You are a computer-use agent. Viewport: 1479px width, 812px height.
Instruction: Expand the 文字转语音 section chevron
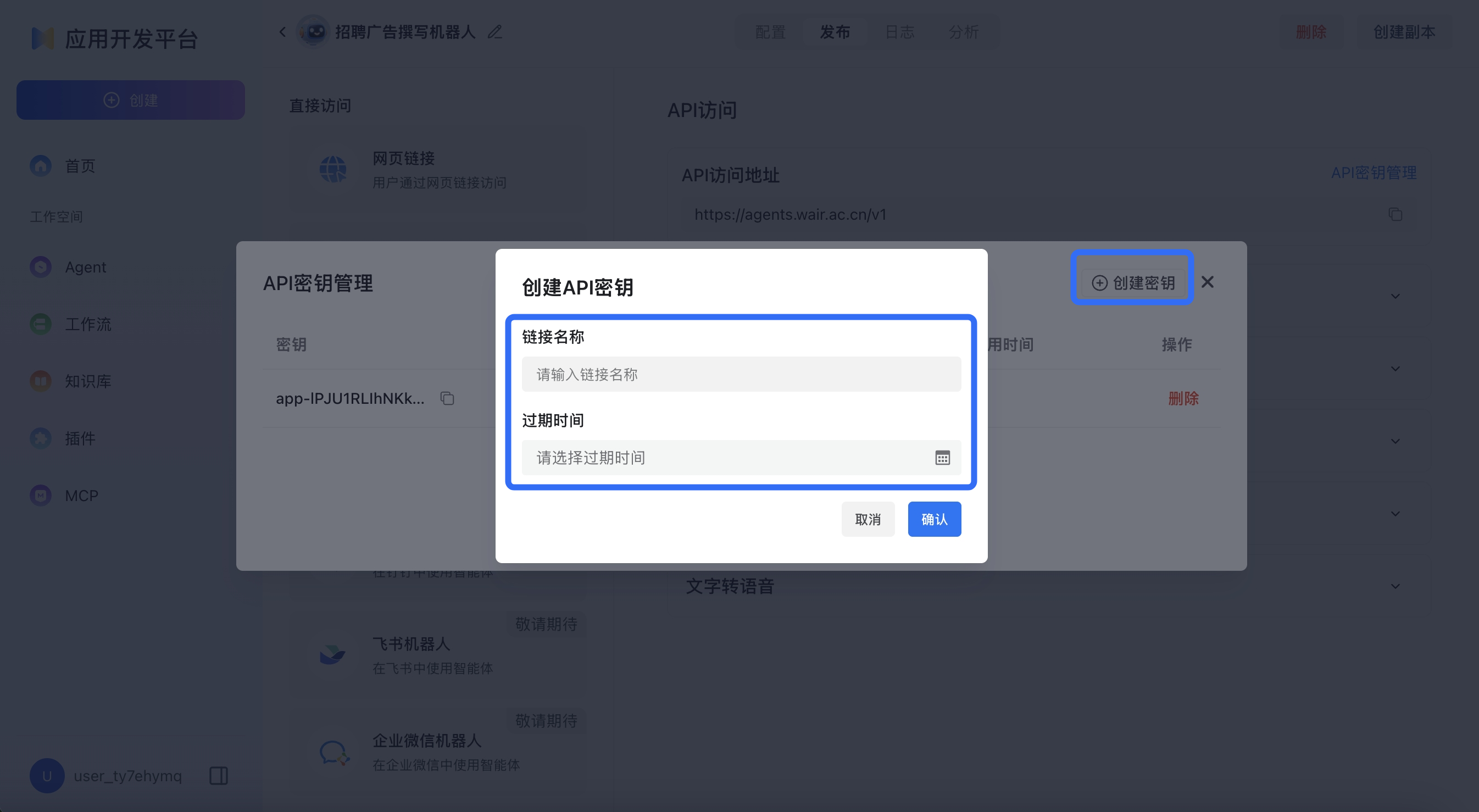coord(1395,586)
